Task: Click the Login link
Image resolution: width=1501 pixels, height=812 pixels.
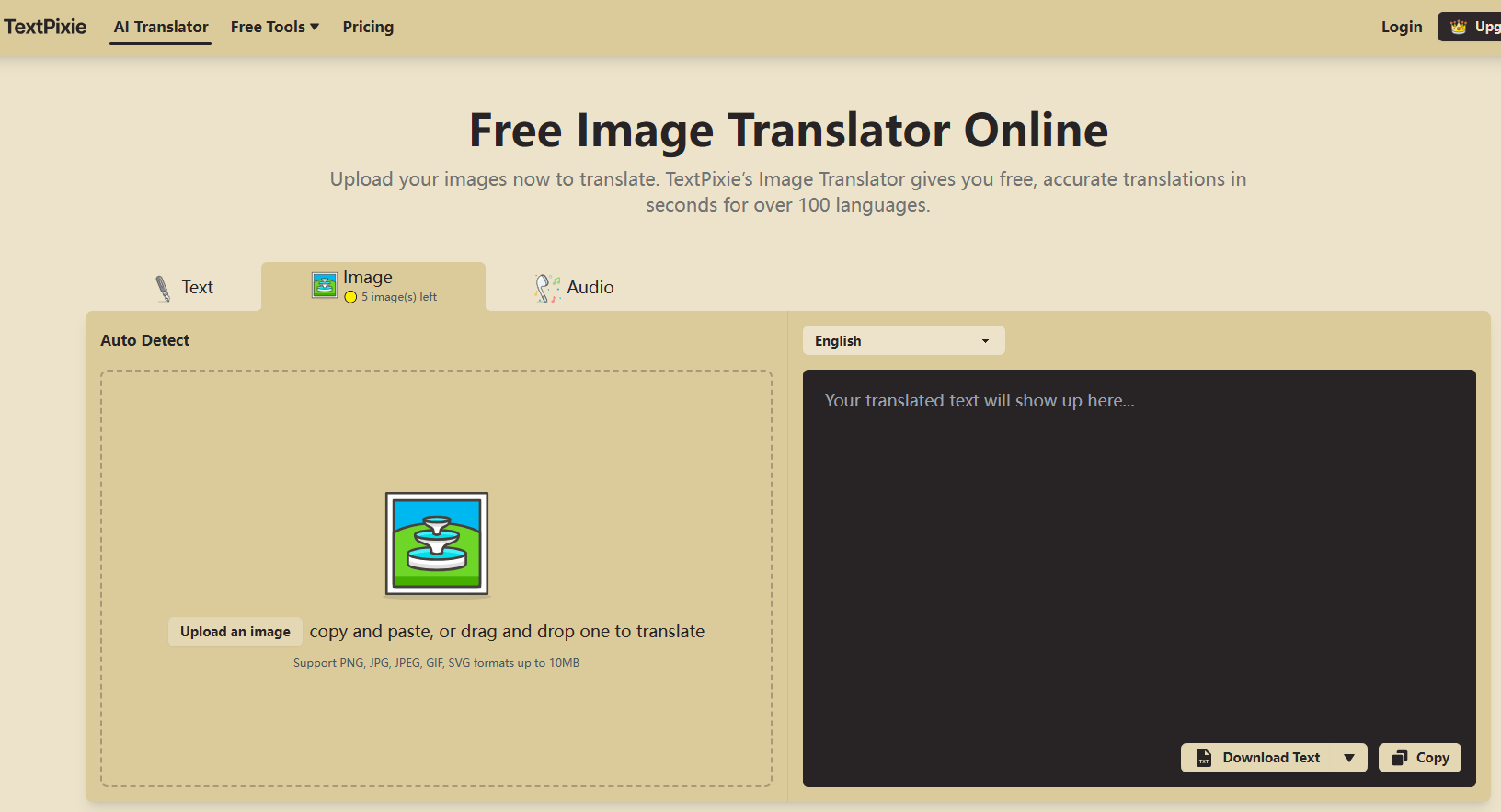Action: click(x=1401, y=27)
